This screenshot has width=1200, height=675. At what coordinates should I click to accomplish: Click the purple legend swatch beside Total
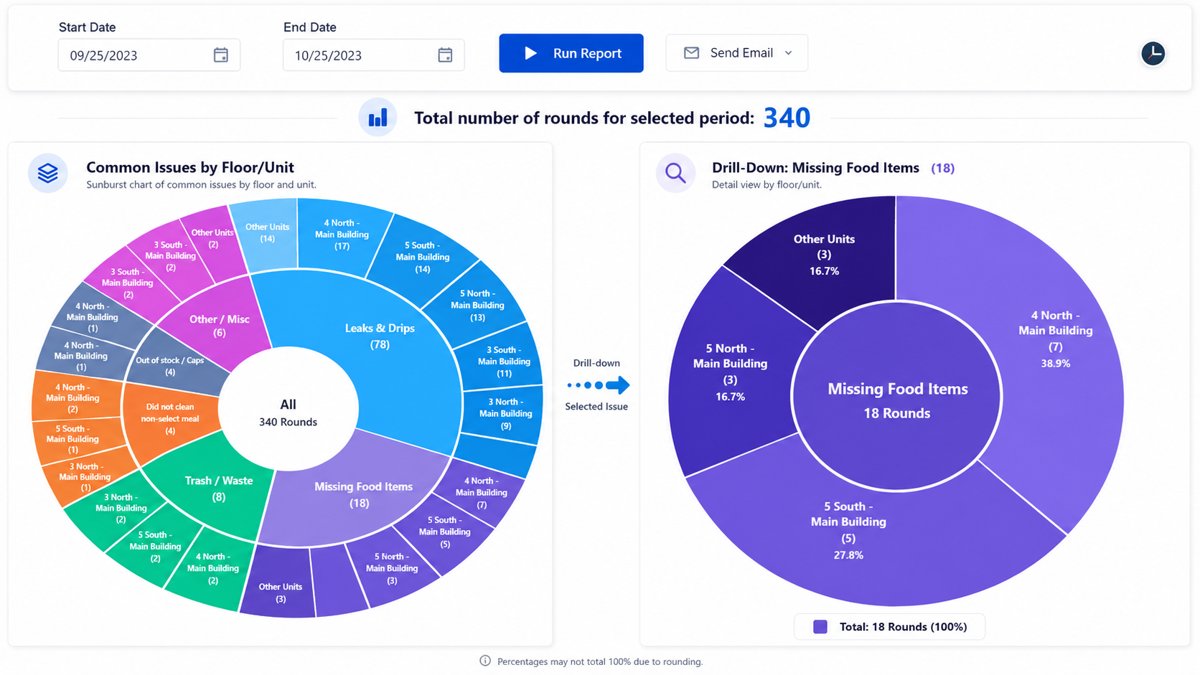coord(820,627)
